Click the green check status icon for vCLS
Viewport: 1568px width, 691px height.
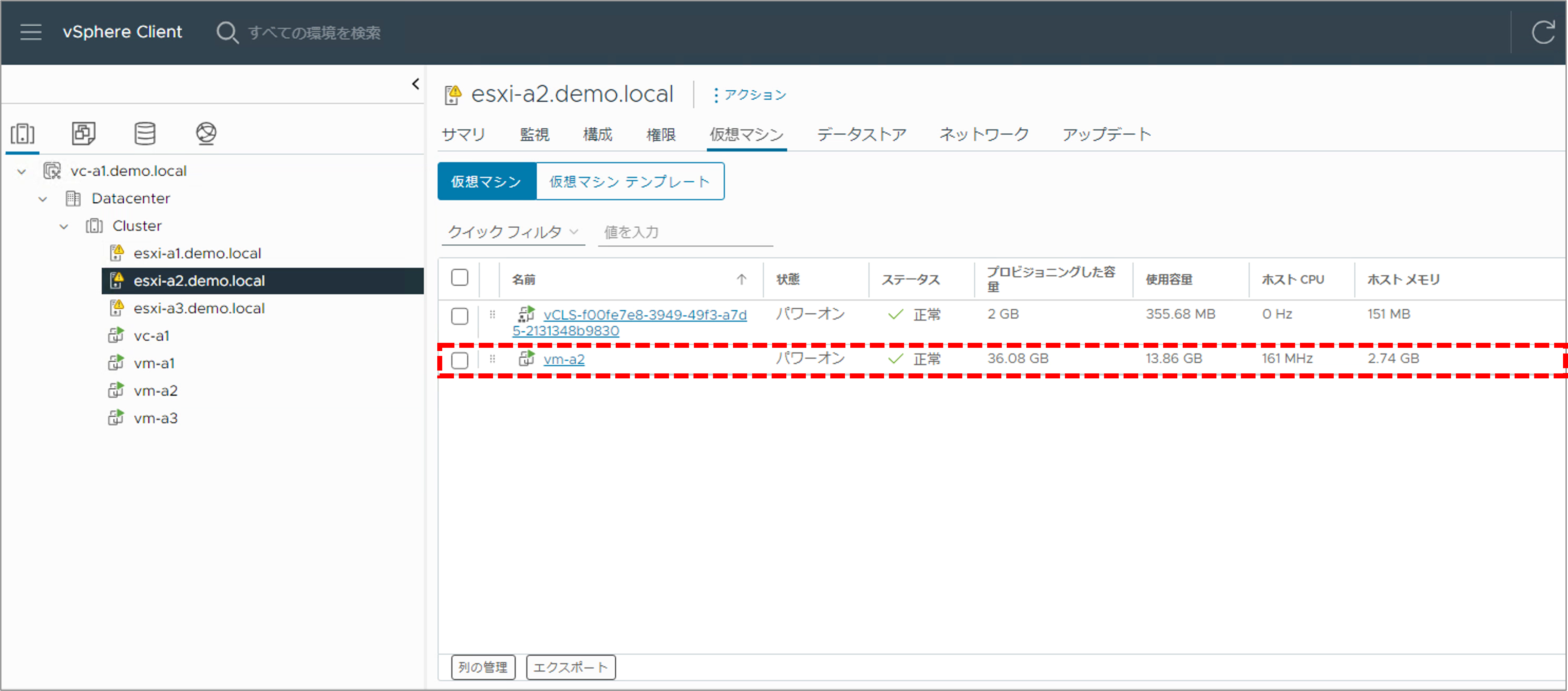tap(895, 315)
